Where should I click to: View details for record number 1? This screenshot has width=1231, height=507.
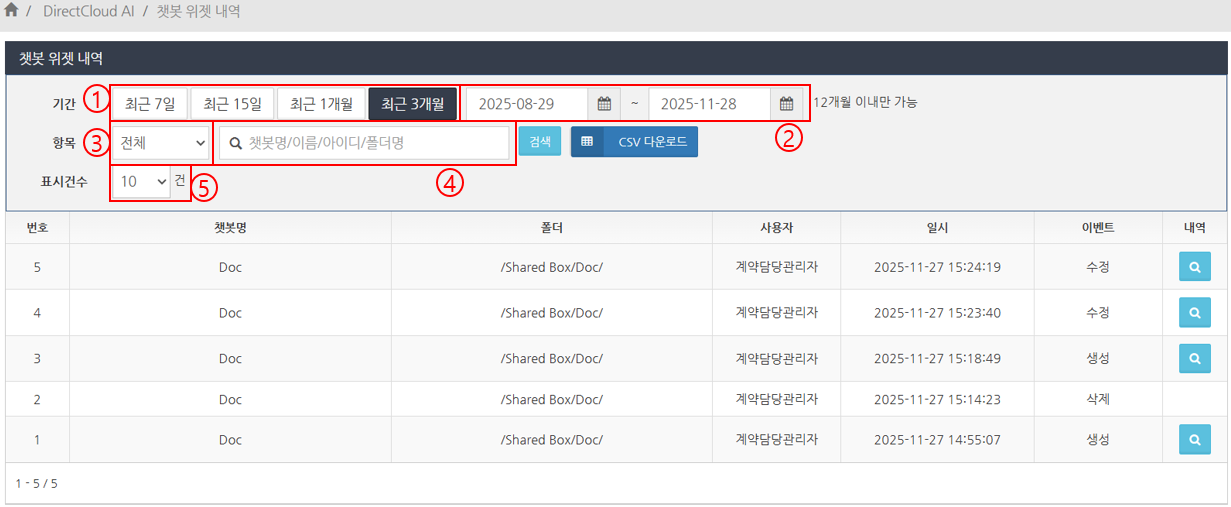[x=1194, y=439]
